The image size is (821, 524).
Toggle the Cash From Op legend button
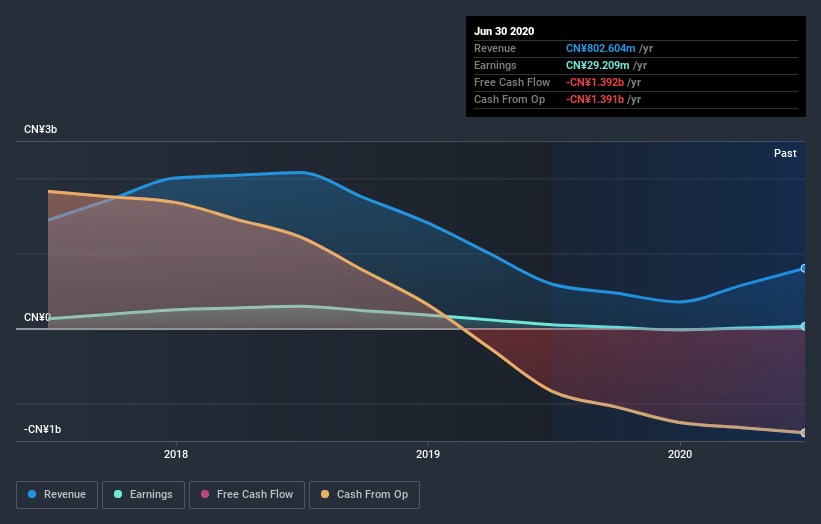[364, 495]
